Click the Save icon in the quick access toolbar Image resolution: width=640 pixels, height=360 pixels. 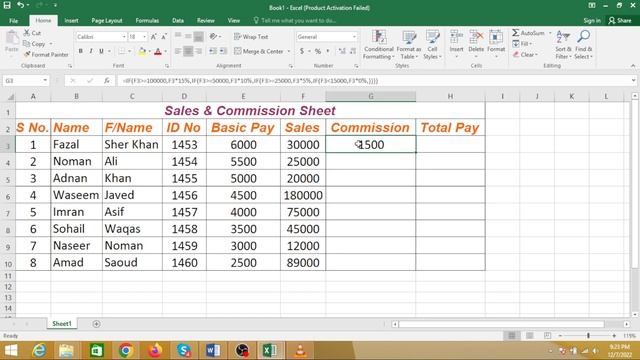click(7, 5)
